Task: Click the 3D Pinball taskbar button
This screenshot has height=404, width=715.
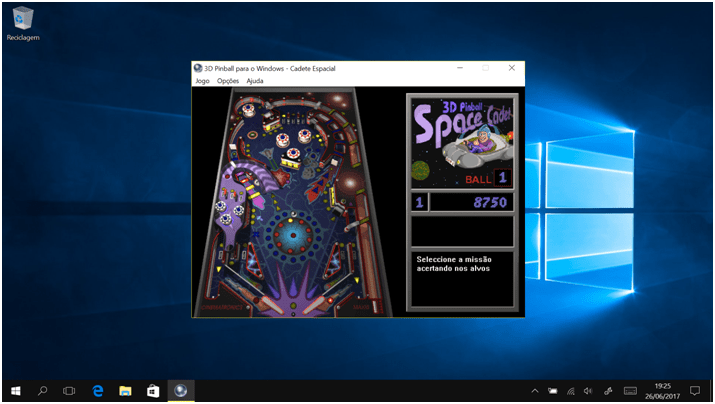Action: pos(181,391)
